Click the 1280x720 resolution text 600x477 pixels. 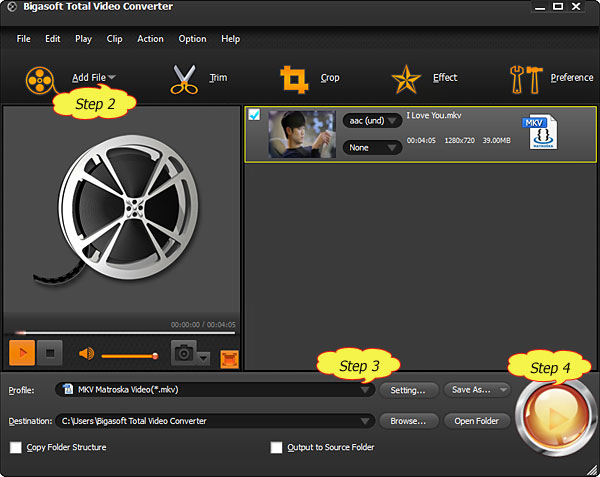[x=460, y=140]
